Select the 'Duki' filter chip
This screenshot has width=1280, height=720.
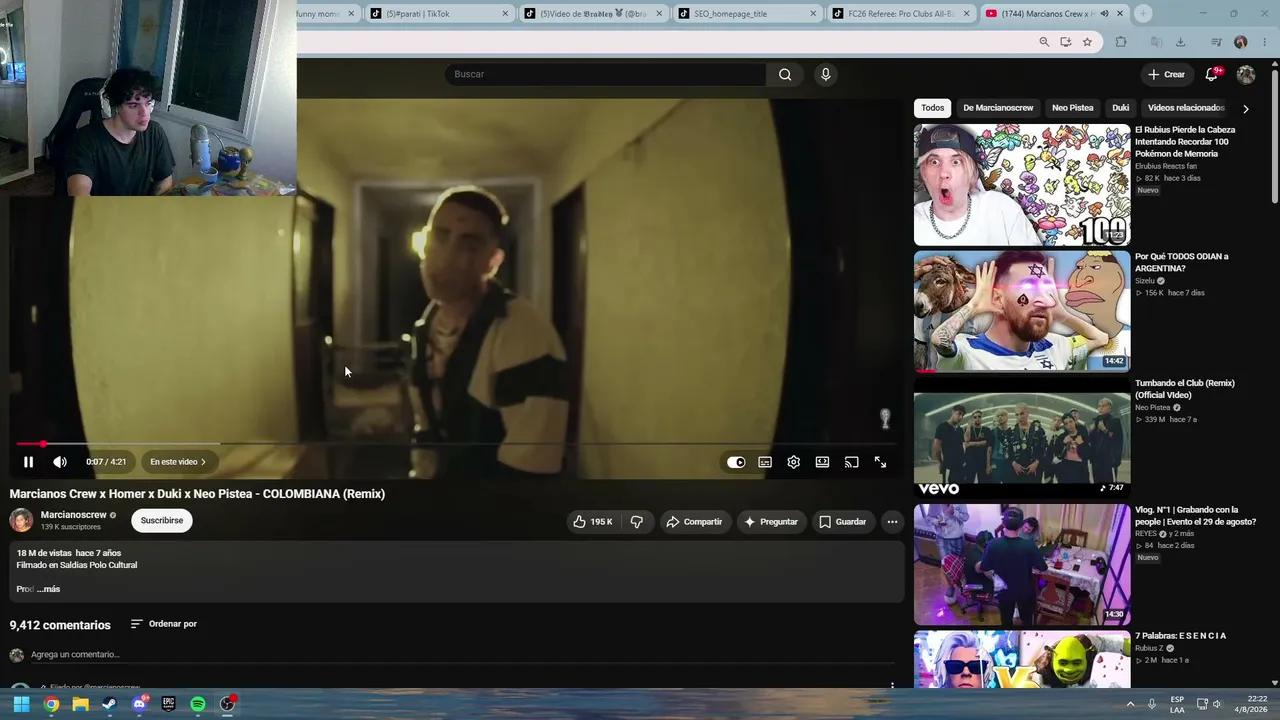pos(1120,108)
